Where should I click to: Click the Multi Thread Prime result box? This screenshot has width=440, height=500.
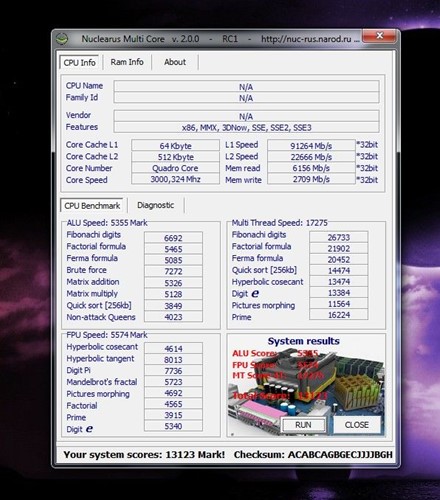point(339,315)
